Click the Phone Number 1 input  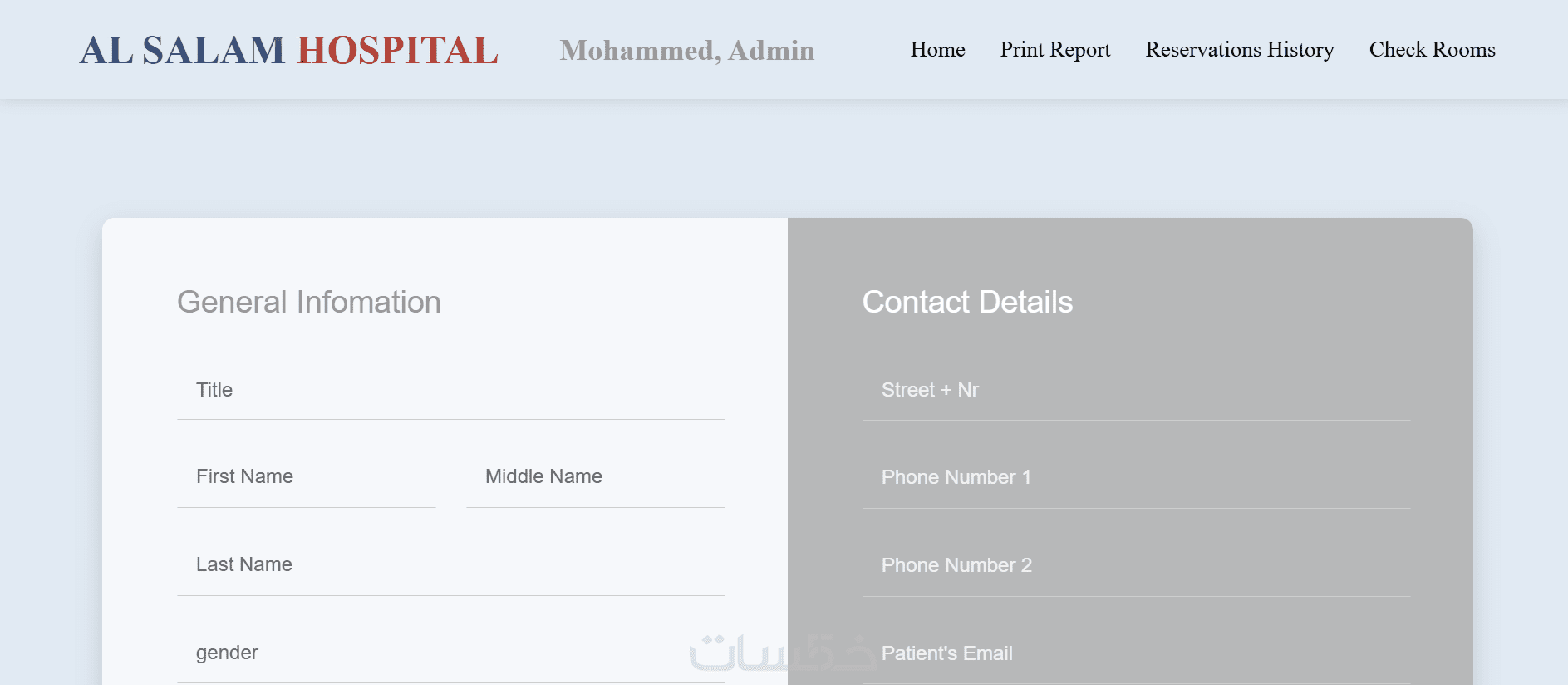click(x=1136, y=478)
